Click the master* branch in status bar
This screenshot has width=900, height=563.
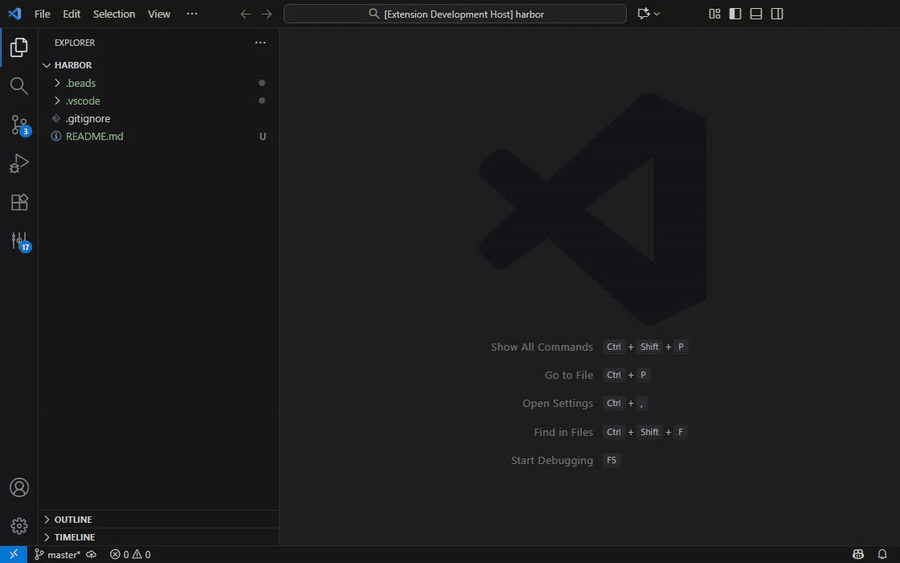pyautogui.click(x=57, y=554)
